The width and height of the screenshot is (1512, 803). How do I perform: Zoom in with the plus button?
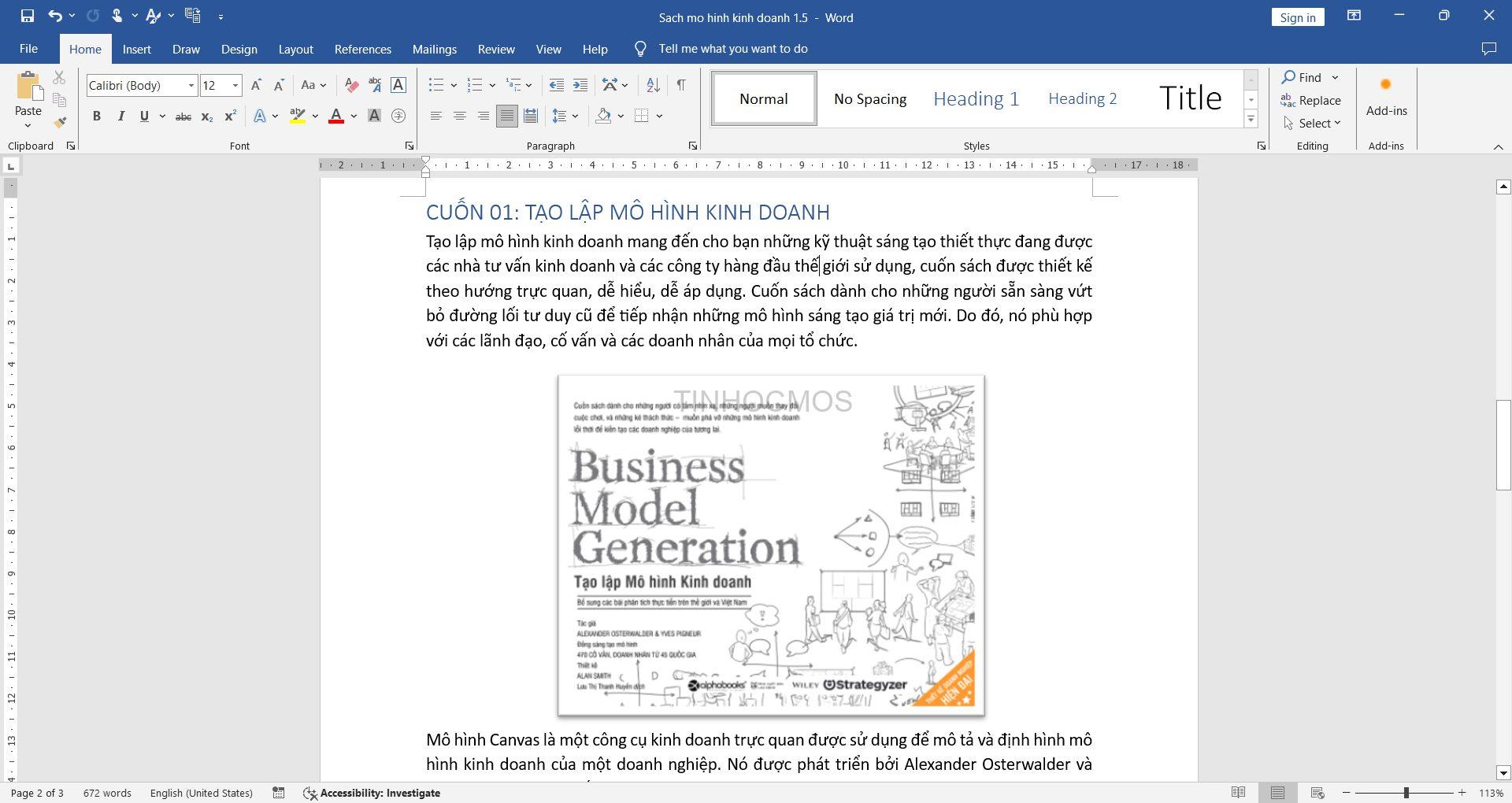click(1462, 793)
